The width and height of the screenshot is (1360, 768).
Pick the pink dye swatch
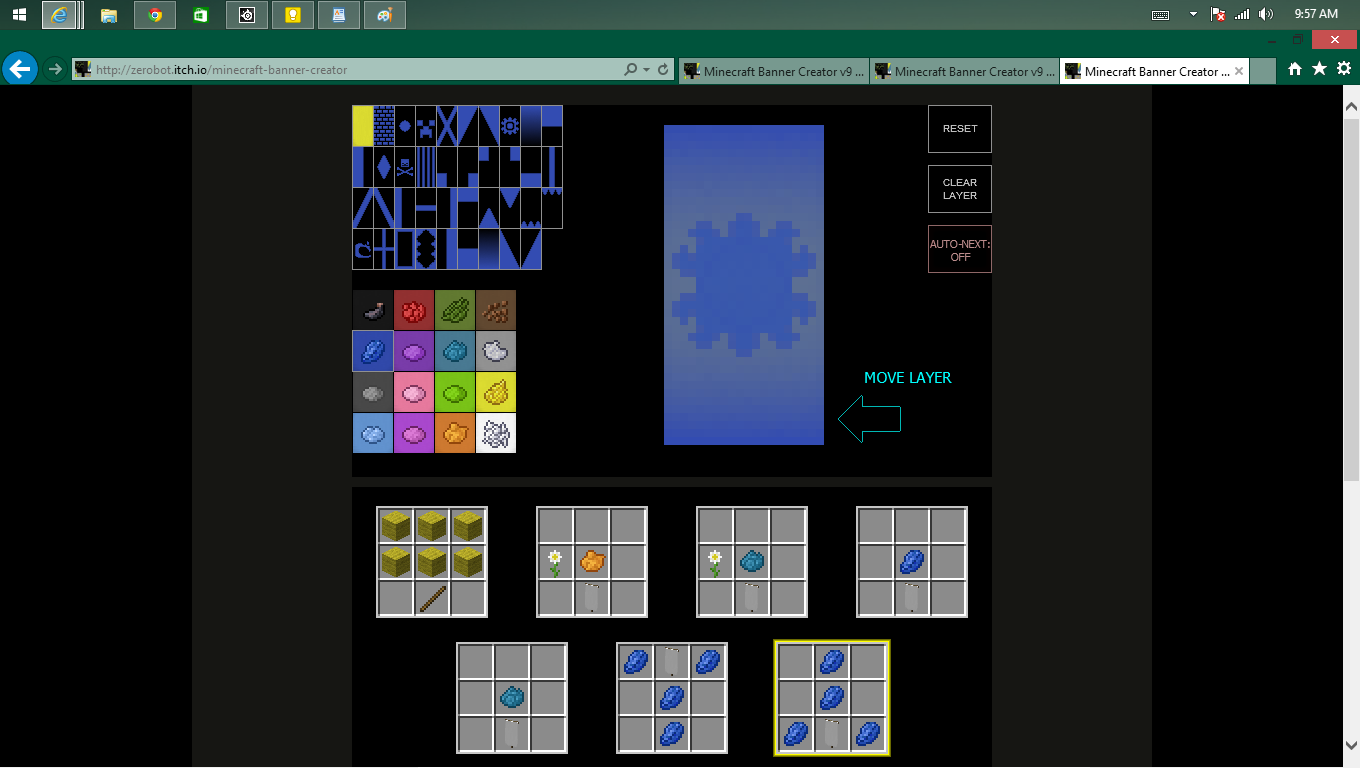(x=413, y=392)
